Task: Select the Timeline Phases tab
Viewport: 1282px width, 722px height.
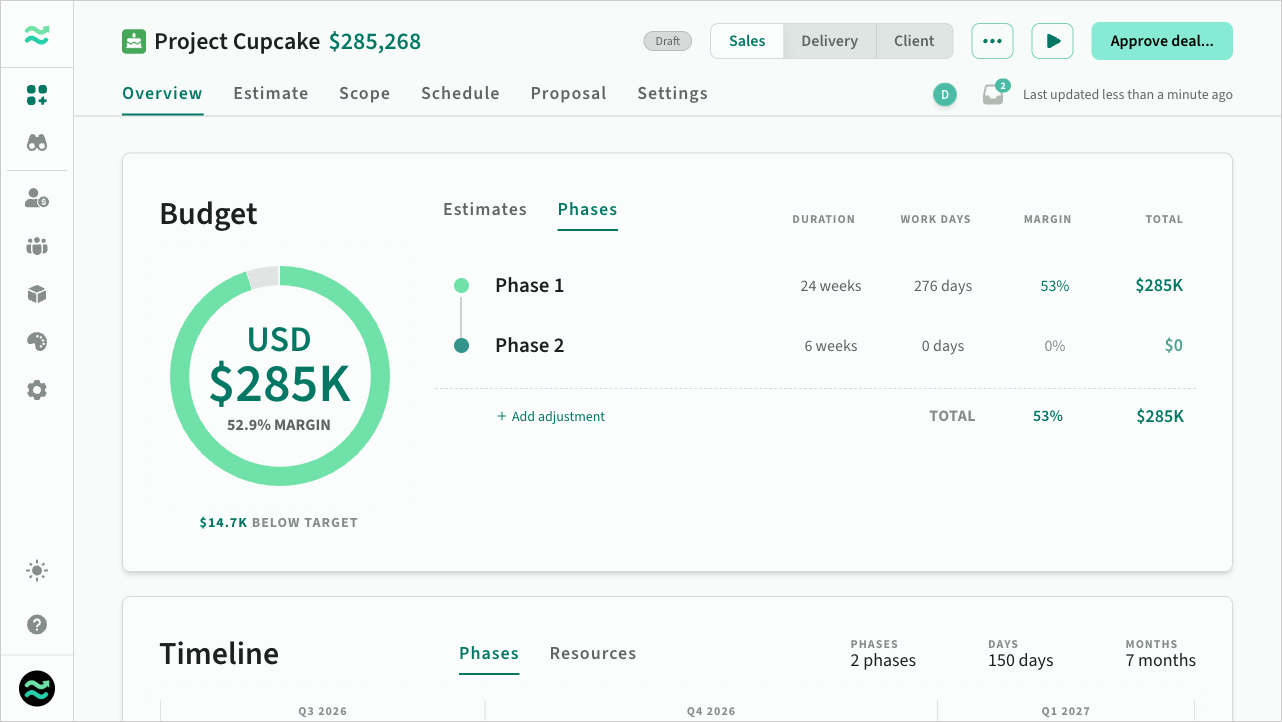Action: [489, 653]
